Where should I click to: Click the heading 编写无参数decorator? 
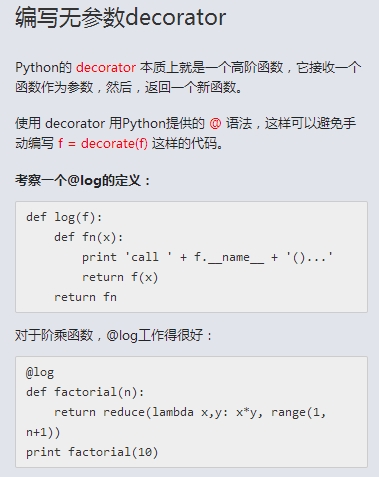pos(121,17)
